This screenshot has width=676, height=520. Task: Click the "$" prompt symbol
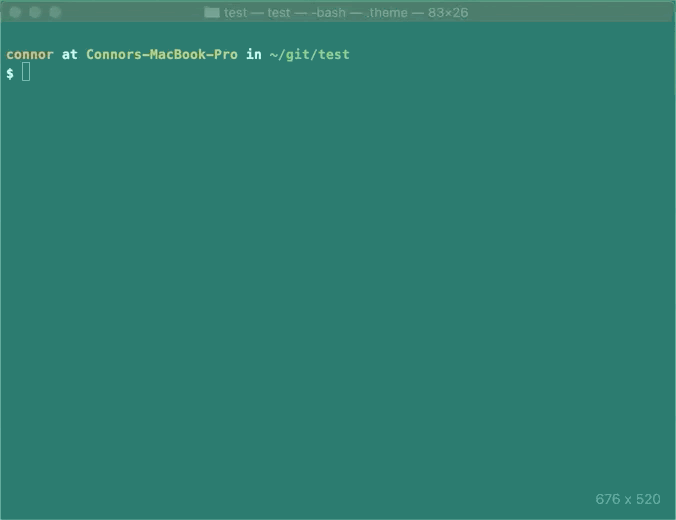click(x=10, y=73)
